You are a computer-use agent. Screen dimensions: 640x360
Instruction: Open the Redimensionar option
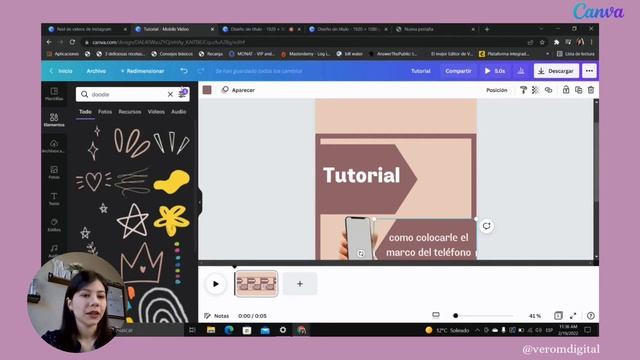(x=142, y=71)
